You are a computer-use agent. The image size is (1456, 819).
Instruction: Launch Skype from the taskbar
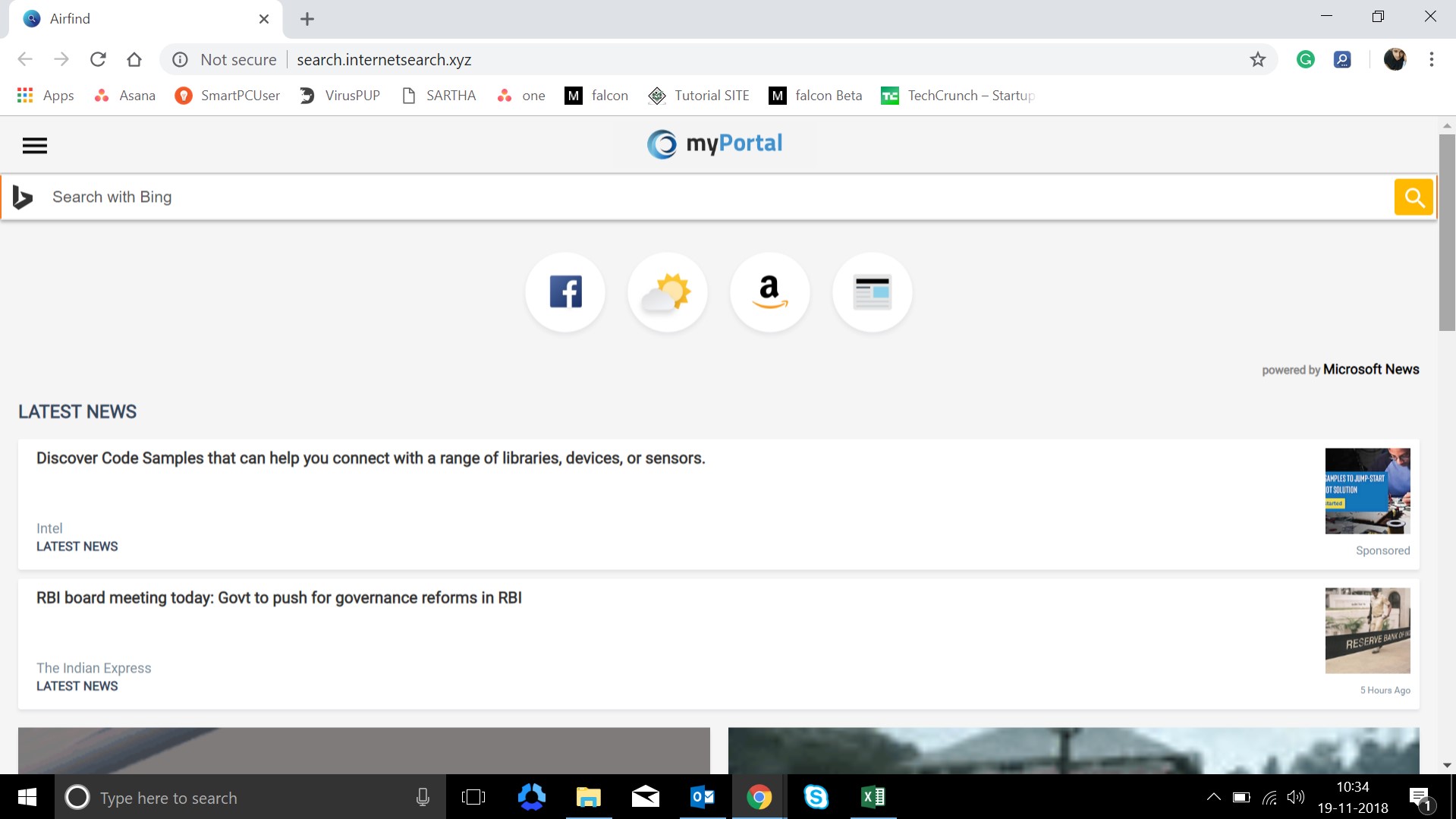pos(816,797)
